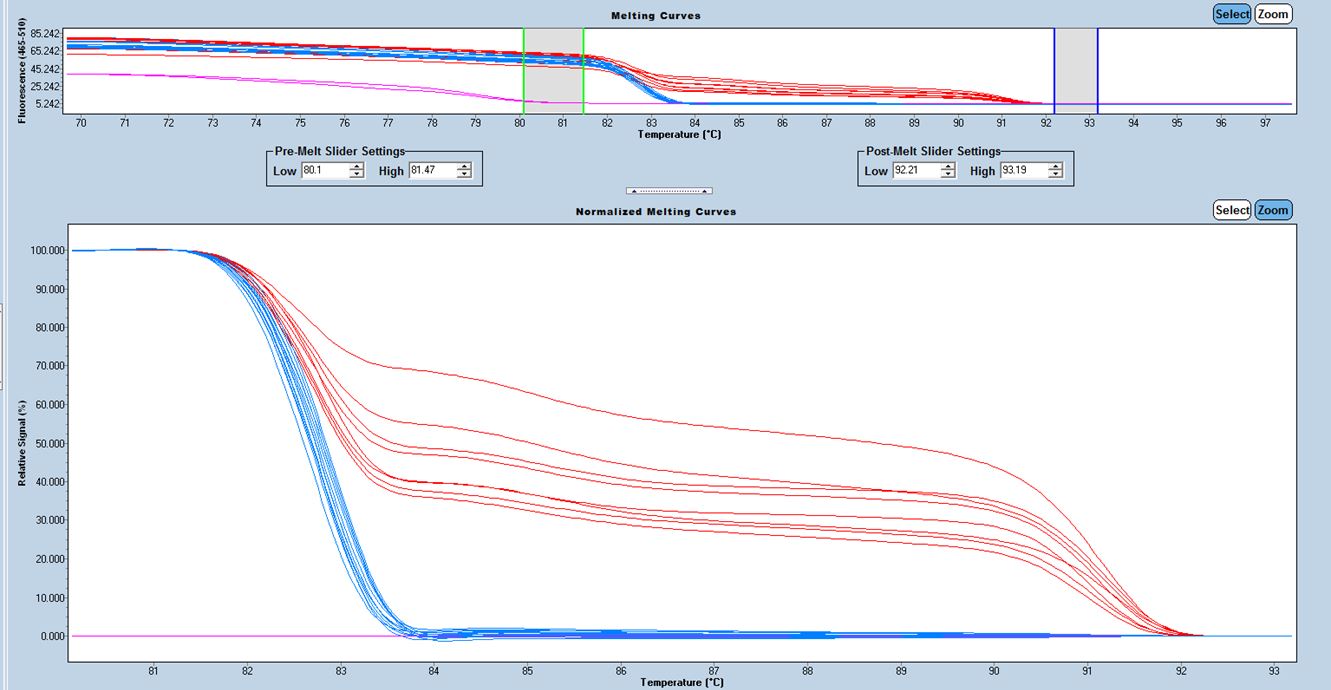Decrease Post-Melt Low value with down arrow

coord(947,175)
